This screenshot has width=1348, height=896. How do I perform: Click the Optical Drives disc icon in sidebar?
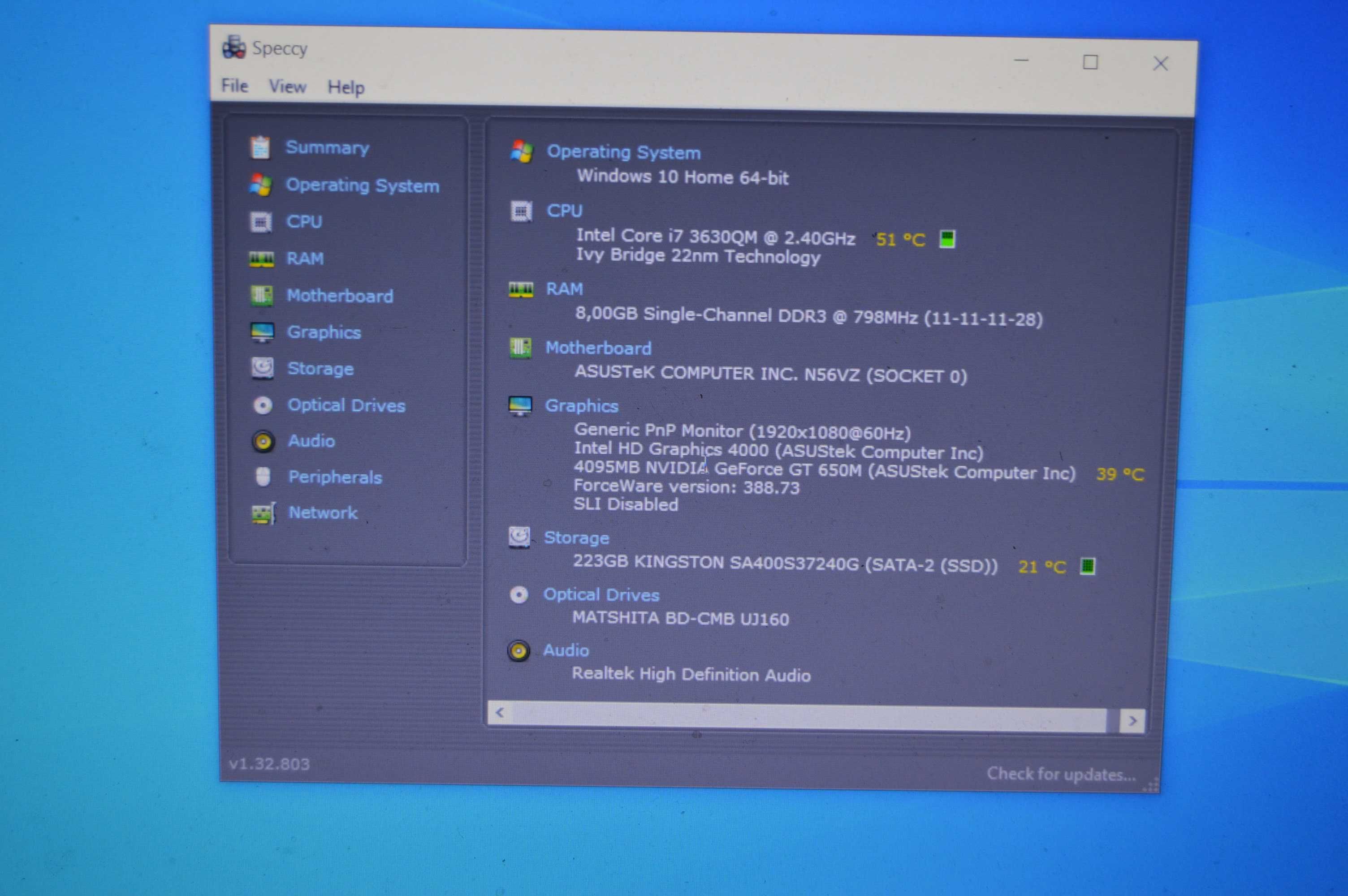[263, 405]
